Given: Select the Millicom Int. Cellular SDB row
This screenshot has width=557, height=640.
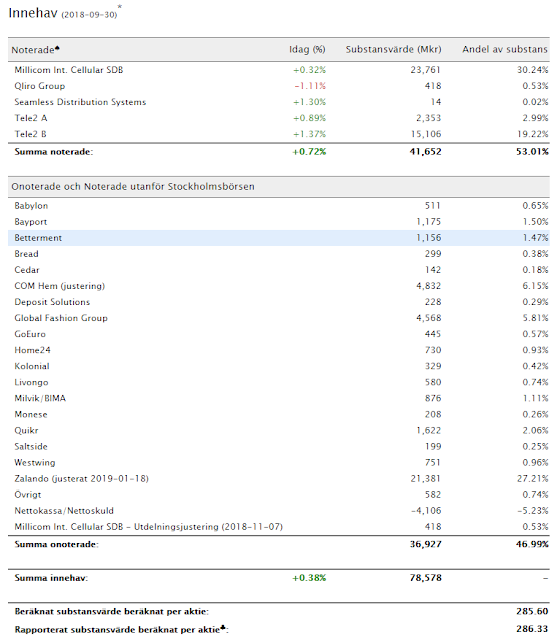Looking at the screenshot, I should click(279, 70).
